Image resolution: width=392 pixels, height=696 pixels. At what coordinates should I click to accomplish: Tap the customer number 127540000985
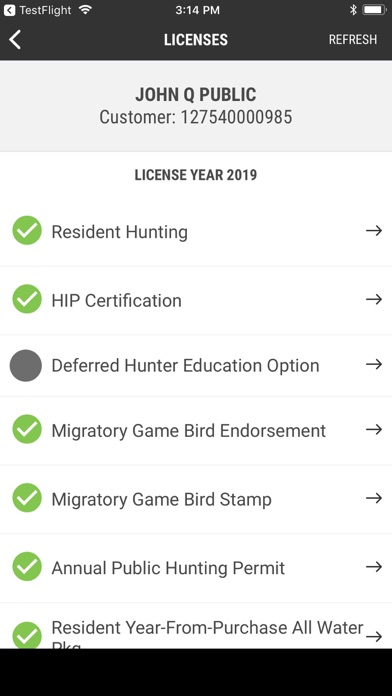[x=236, y=117]
